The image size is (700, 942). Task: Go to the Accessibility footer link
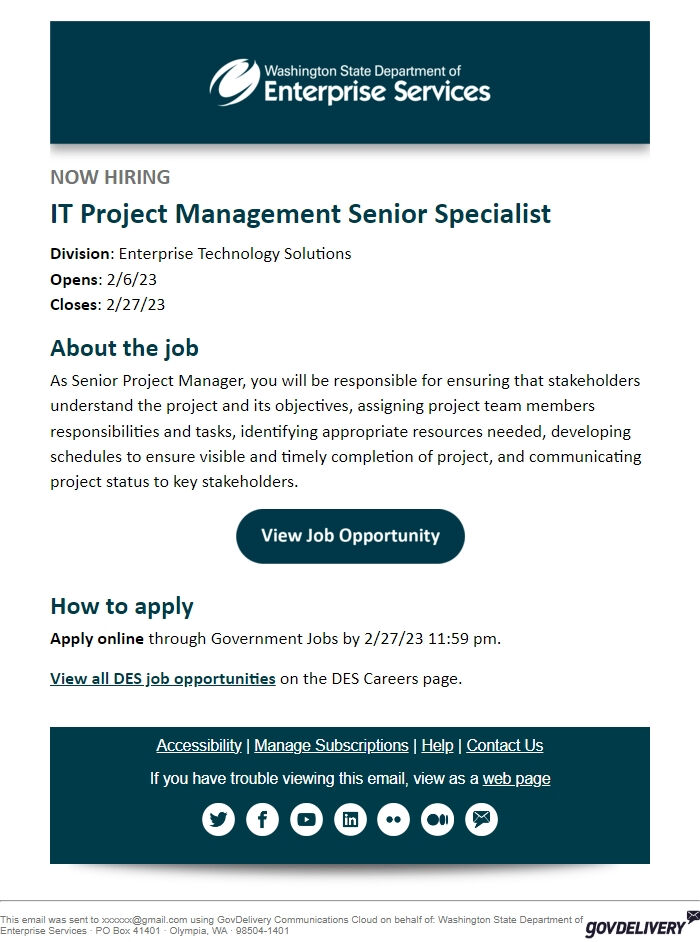199,746
